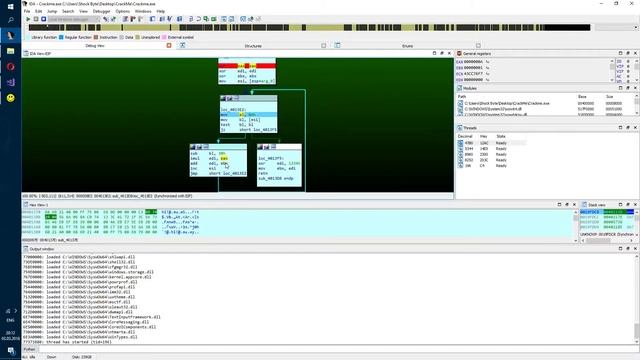Screen dimensions: 640x360
Task: Click the IDA taskbar icon
Action: point(11,36)
